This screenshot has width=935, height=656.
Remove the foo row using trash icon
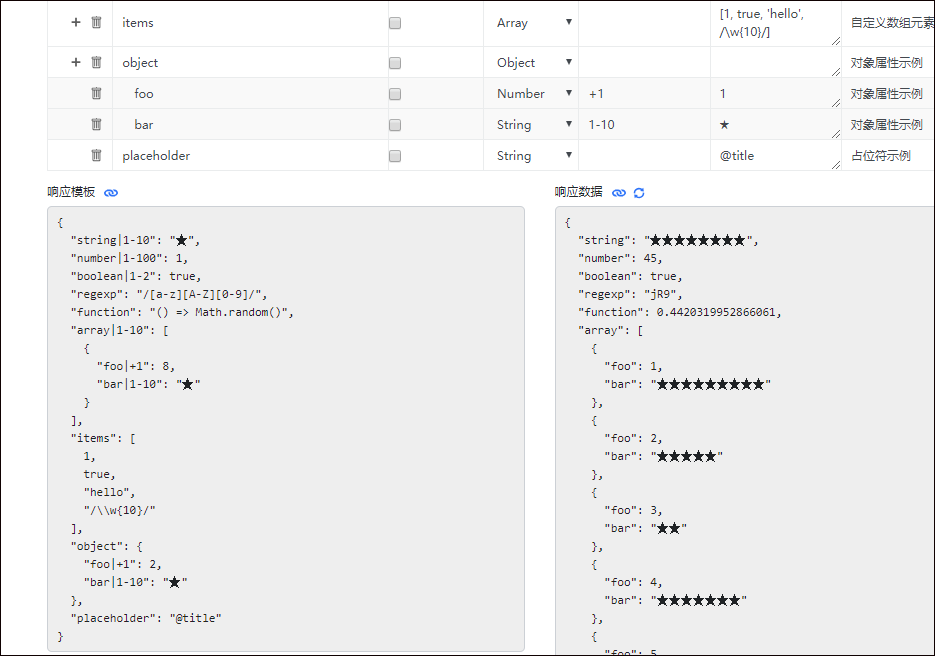(x=96, y=93)
